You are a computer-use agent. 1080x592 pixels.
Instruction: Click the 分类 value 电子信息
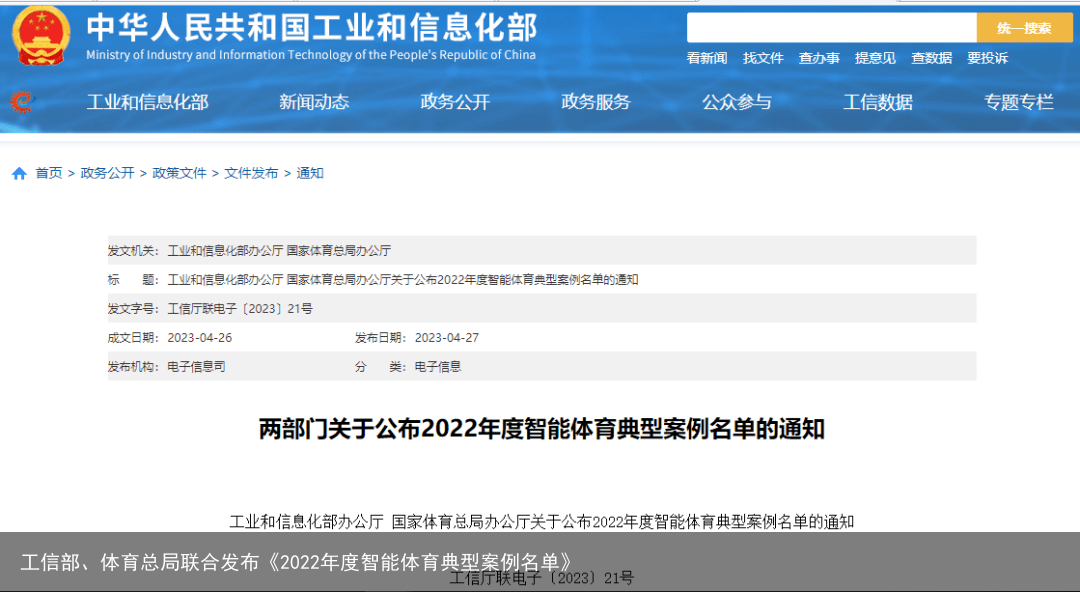[x=438, y=367]
